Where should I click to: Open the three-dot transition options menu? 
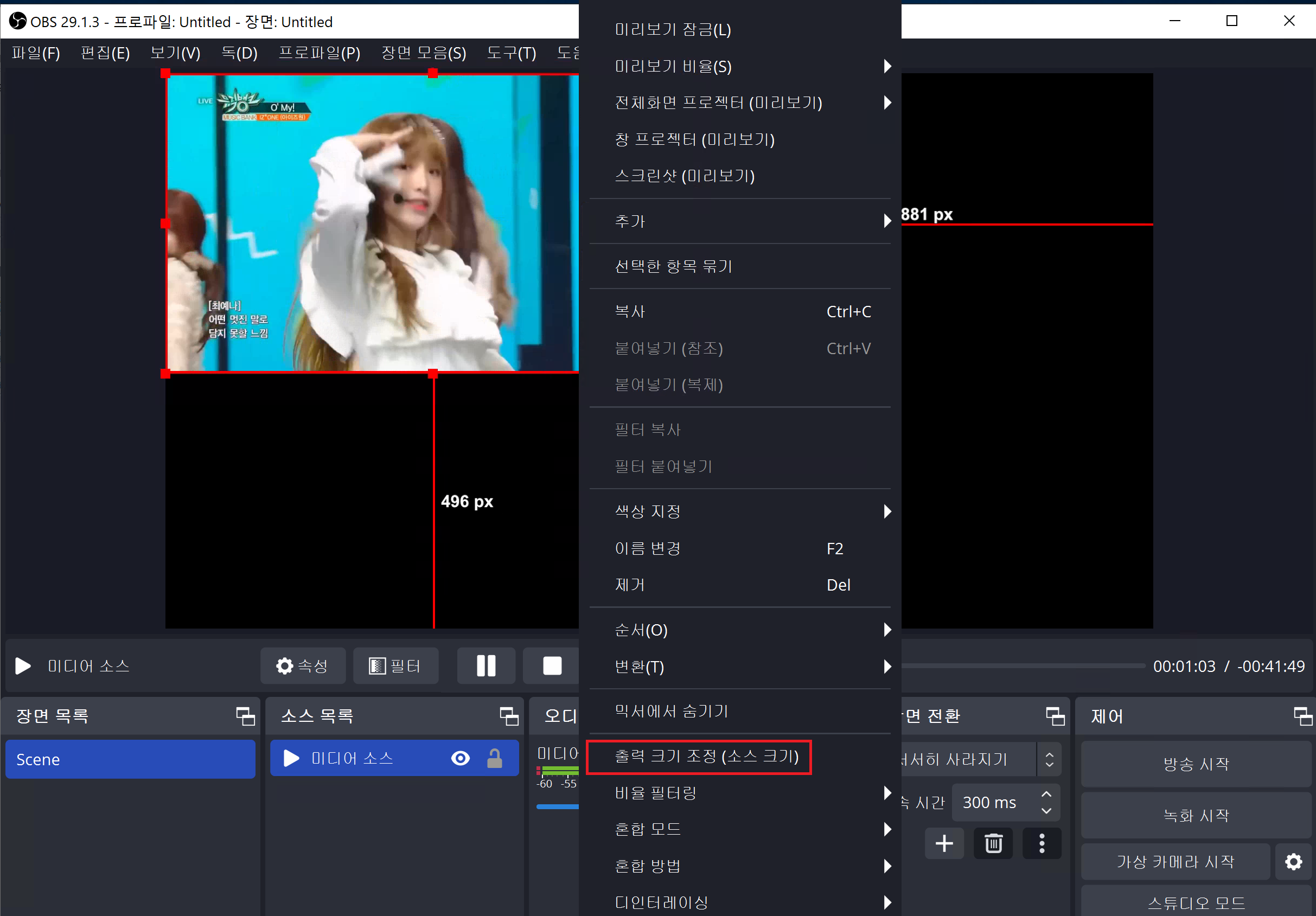click(1042, 843)
